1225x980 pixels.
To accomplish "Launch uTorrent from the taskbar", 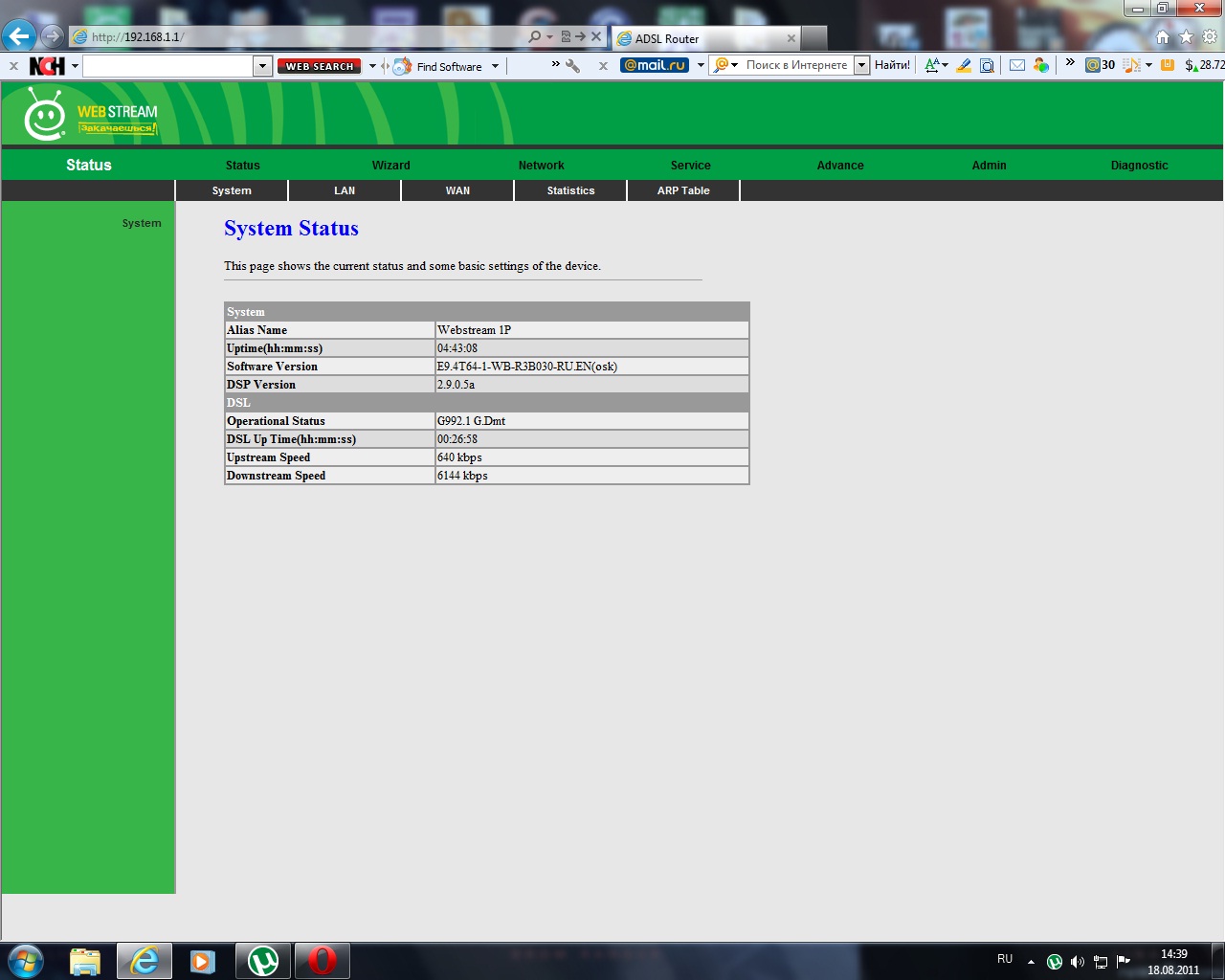I will click(262, 961).
